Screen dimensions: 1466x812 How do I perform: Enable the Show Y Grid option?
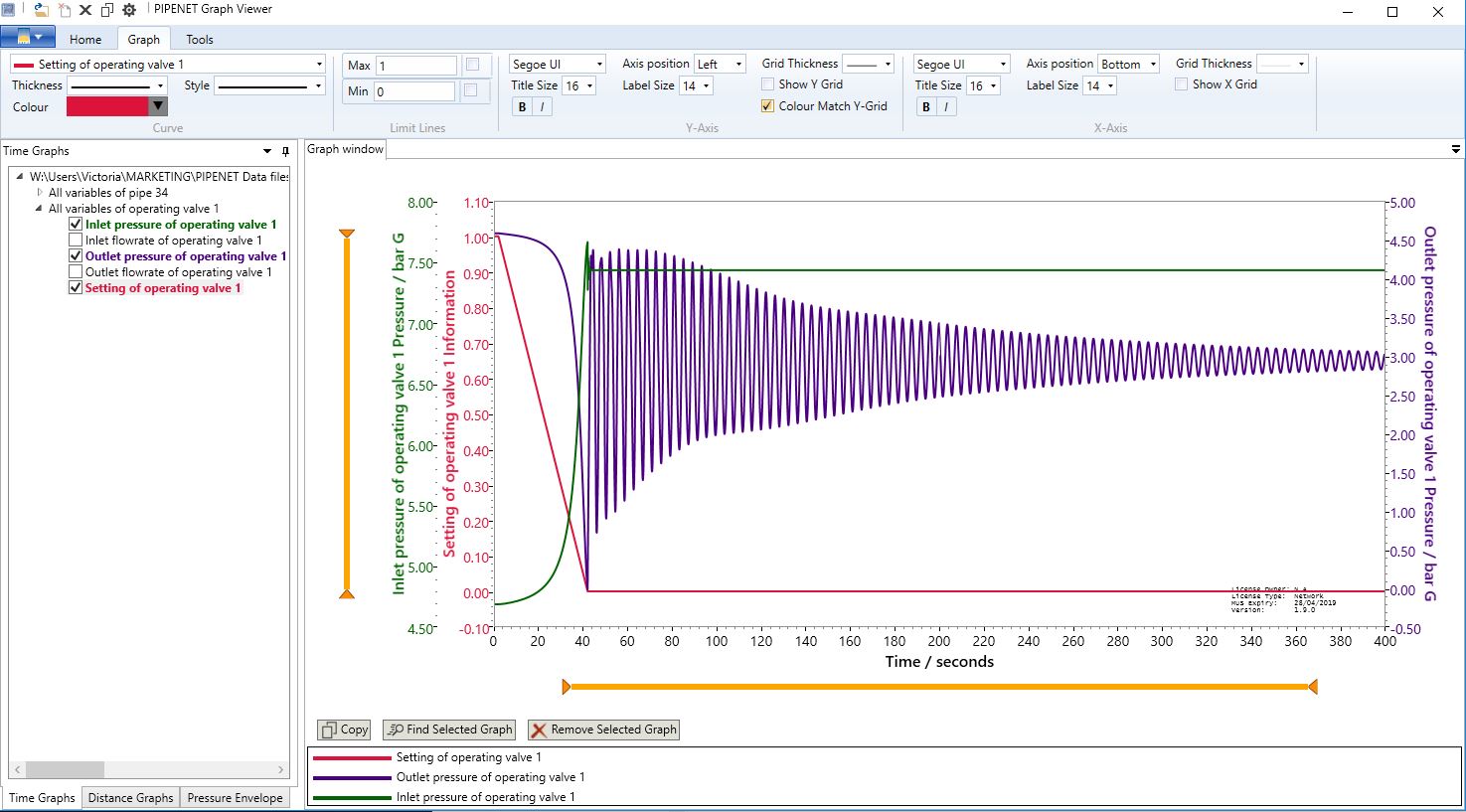(x=766, y=84)
